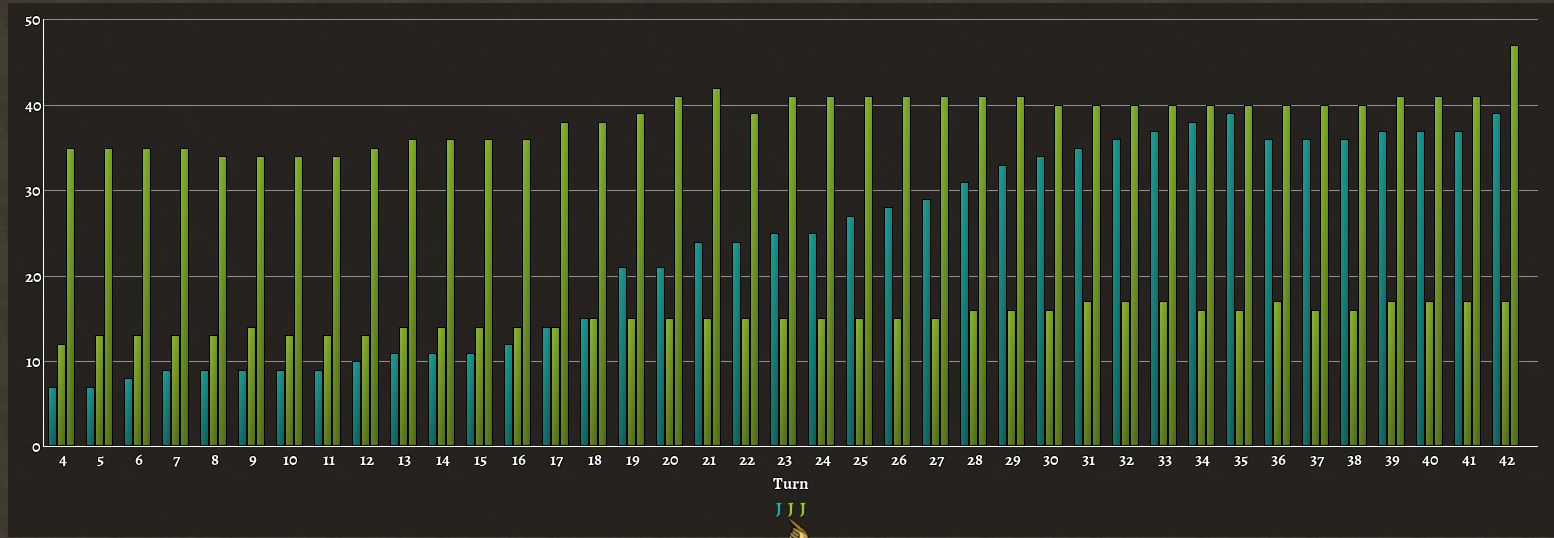1554x538 pixels.
Task: Click the 20 value on y-axis
Action: coord(32,277)
